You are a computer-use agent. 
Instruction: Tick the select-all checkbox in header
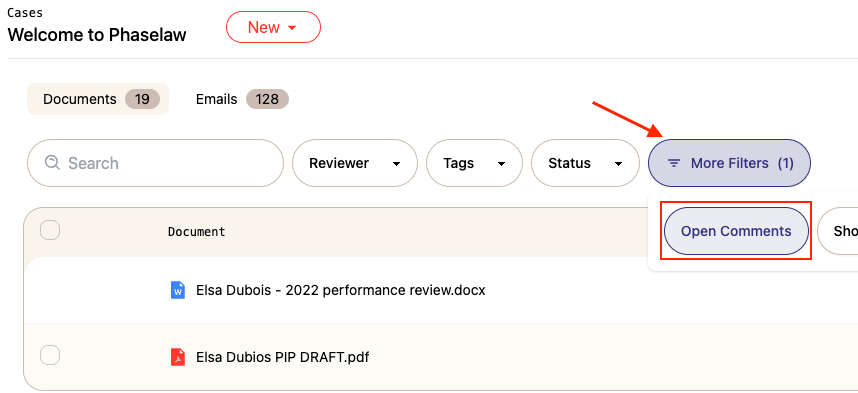(50, 230)
